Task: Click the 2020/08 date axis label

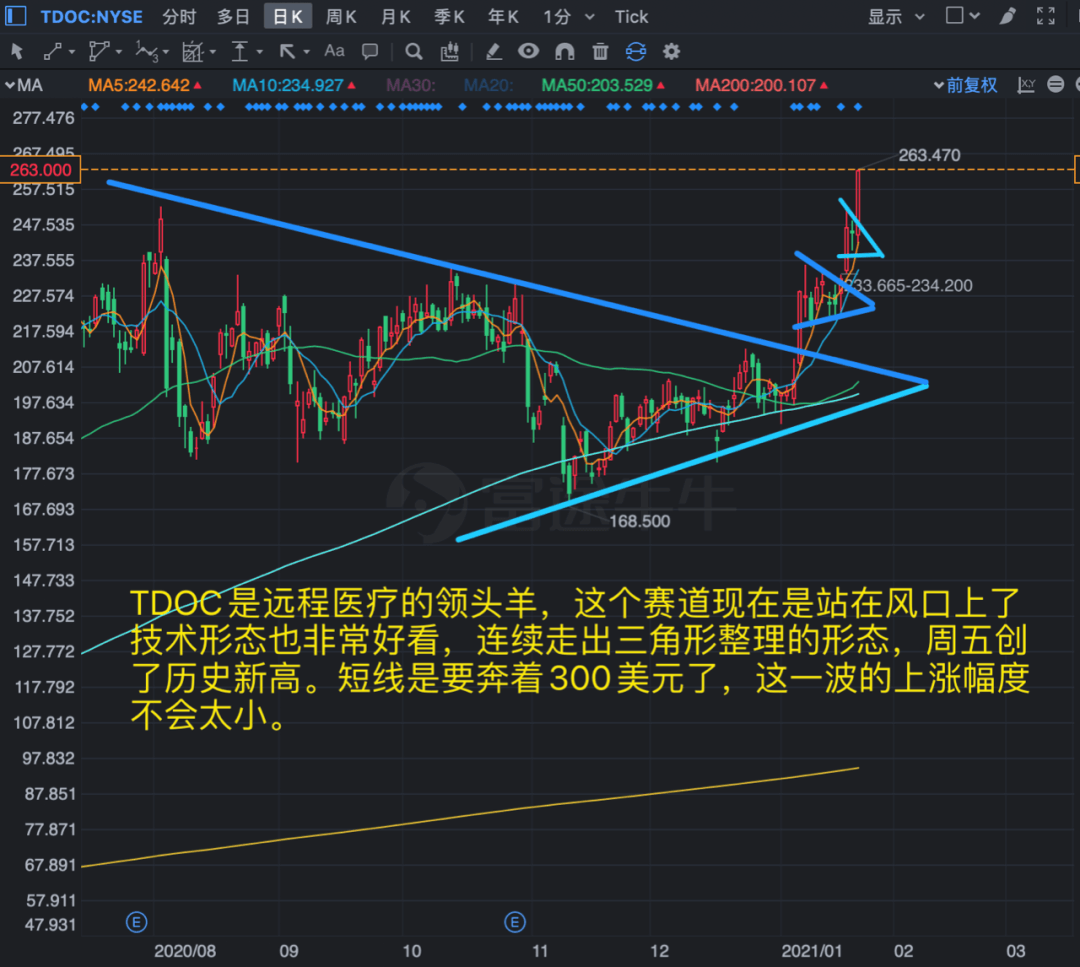Action: pyautogui.click(x=185, y=951)
